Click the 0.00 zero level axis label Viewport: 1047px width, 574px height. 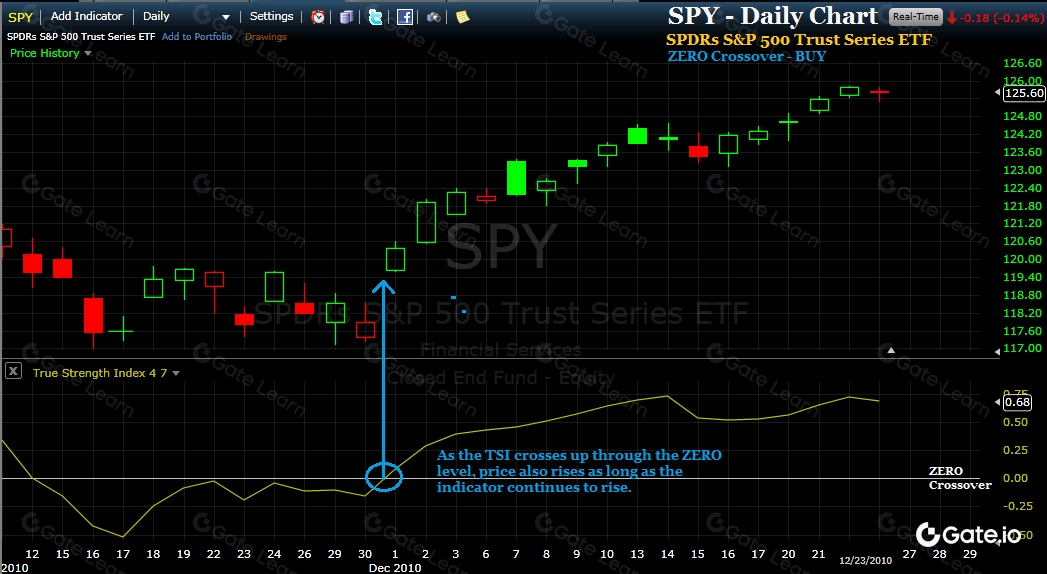pyautogui.click(x=1016, y=478)
